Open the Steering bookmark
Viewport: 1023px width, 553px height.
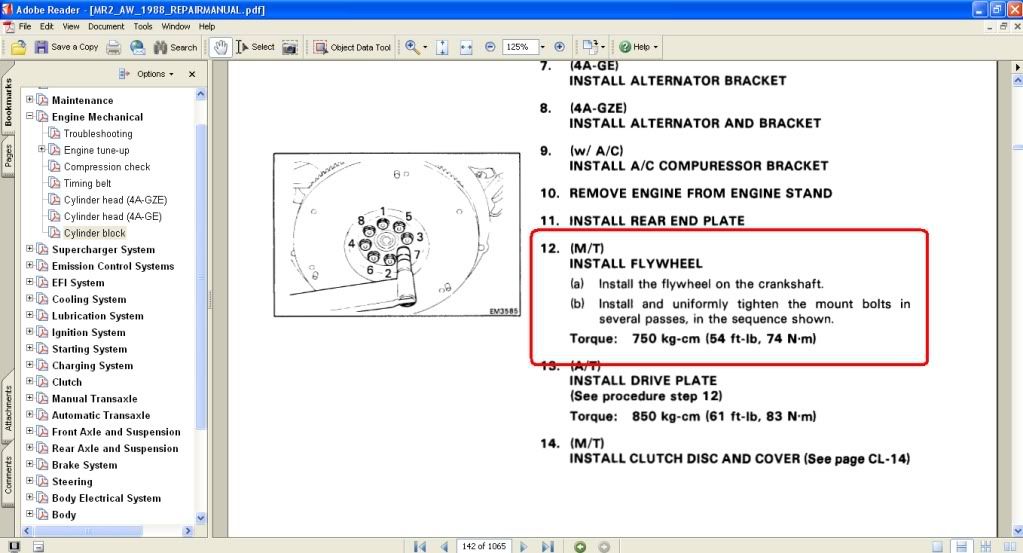click(x=72, y=481)
